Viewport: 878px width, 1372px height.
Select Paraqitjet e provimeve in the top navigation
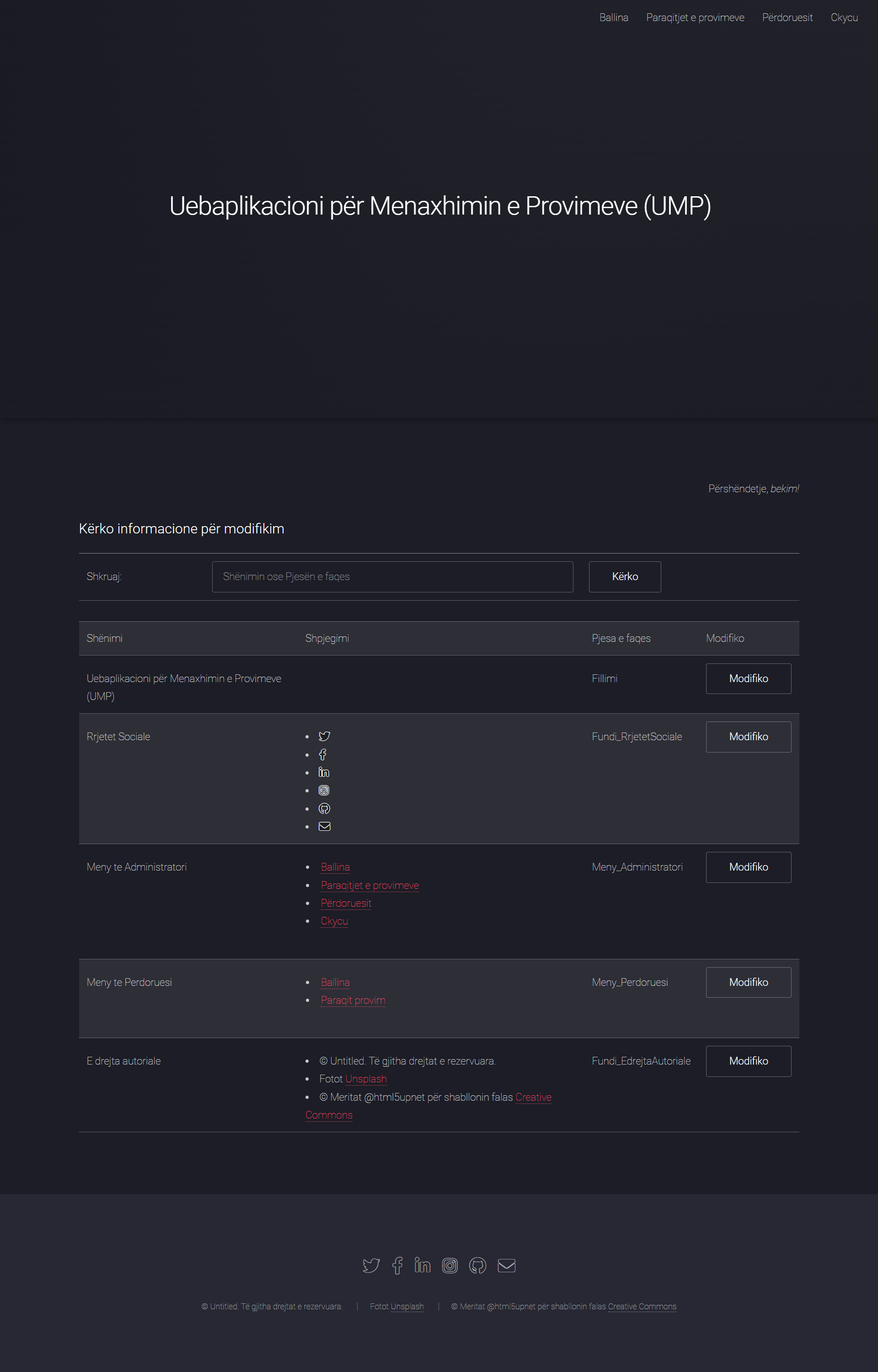[x=695, y=17]
